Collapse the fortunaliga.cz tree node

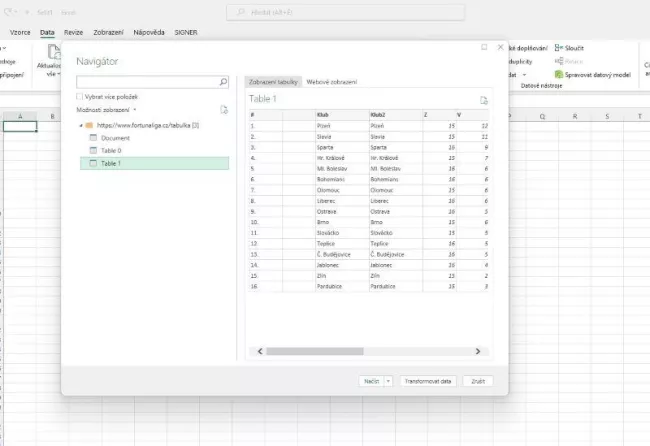click(79, 125)
